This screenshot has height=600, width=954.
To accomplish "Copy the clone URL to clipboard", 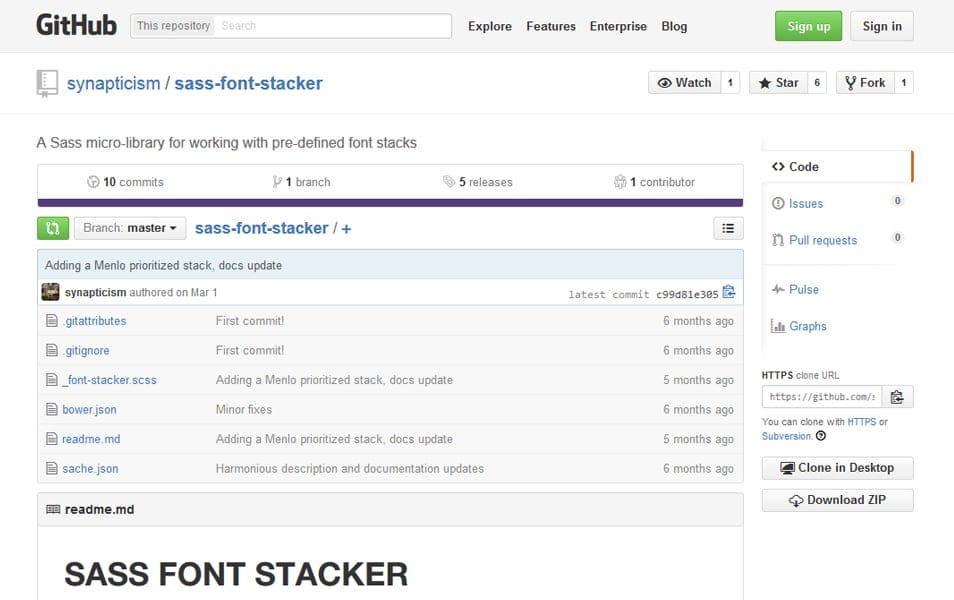I will [x=898, y=396].
